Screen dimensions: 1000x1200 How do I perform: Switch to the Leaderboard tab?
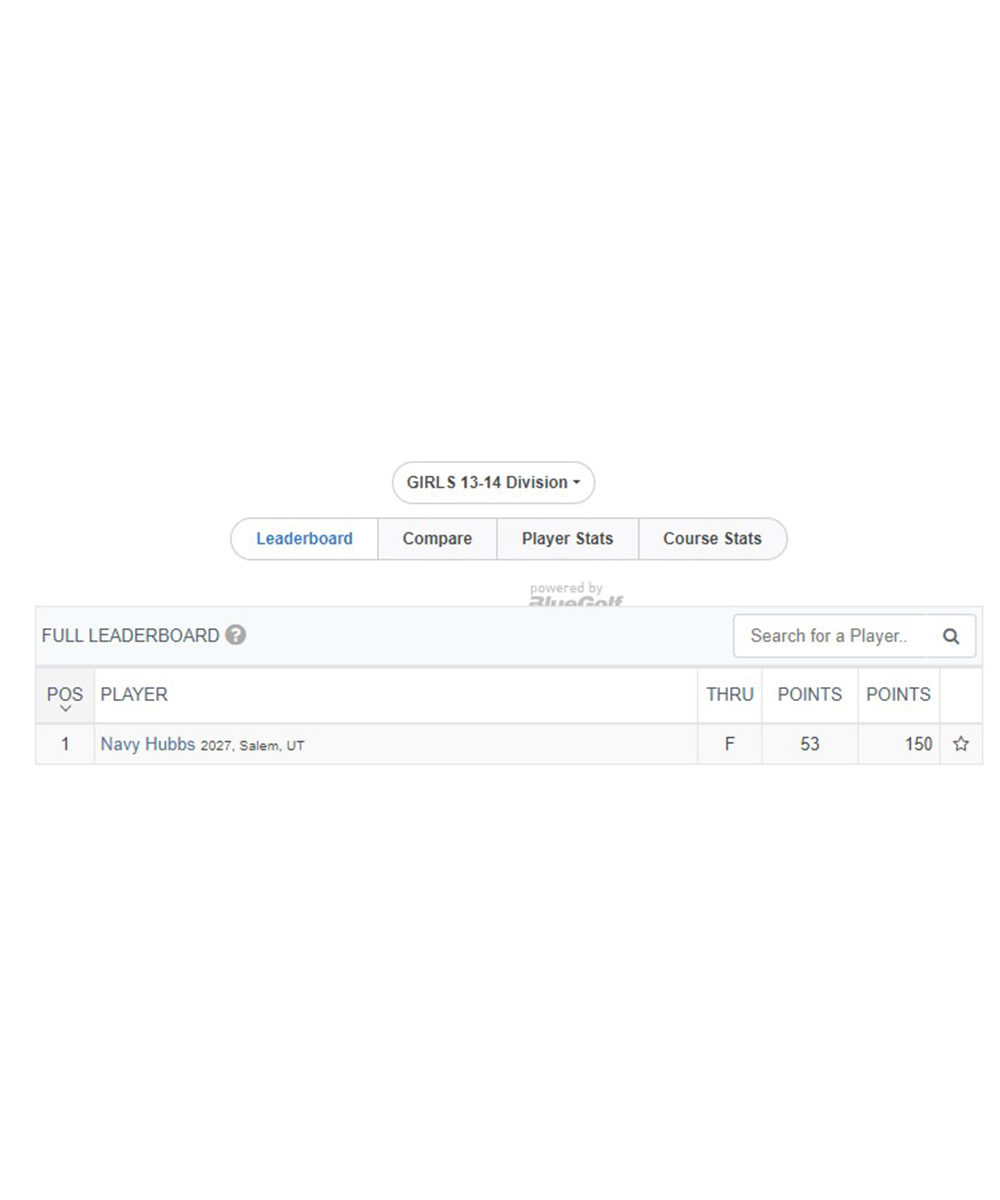(304, 539)
